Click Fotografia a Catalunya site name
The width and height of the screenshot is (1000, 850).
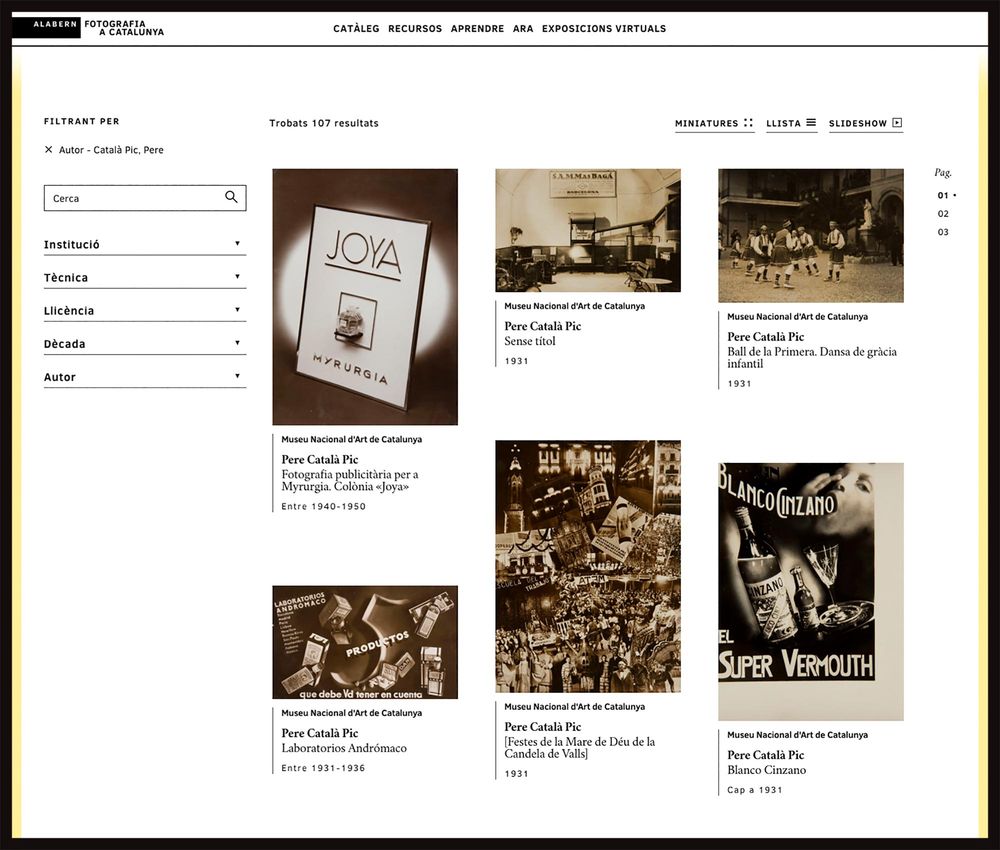click(x=124, y=27)
